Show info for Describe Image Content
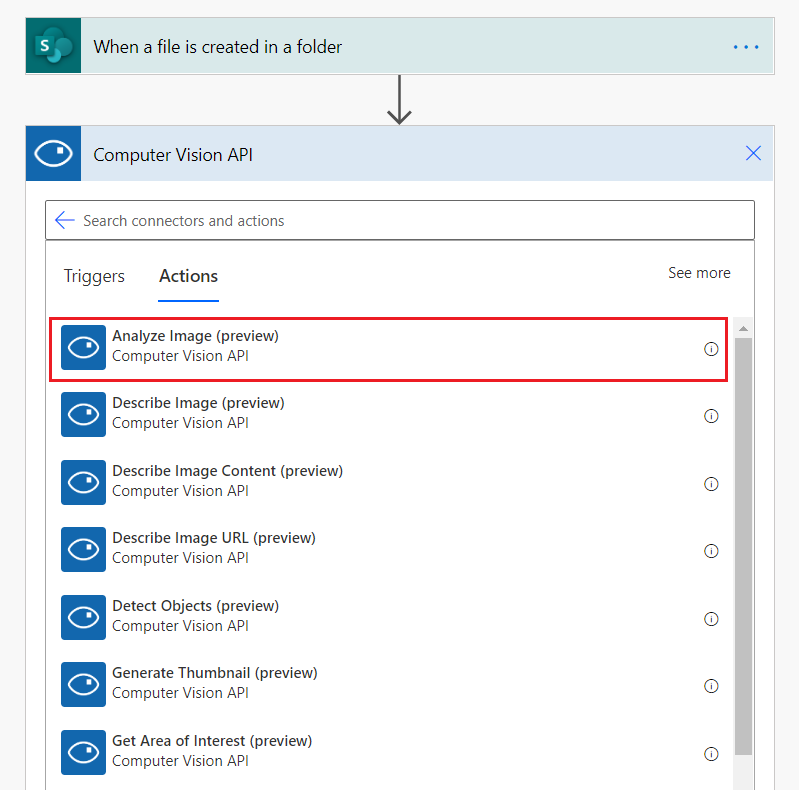 pyautogui.click(x=711, y=484)
